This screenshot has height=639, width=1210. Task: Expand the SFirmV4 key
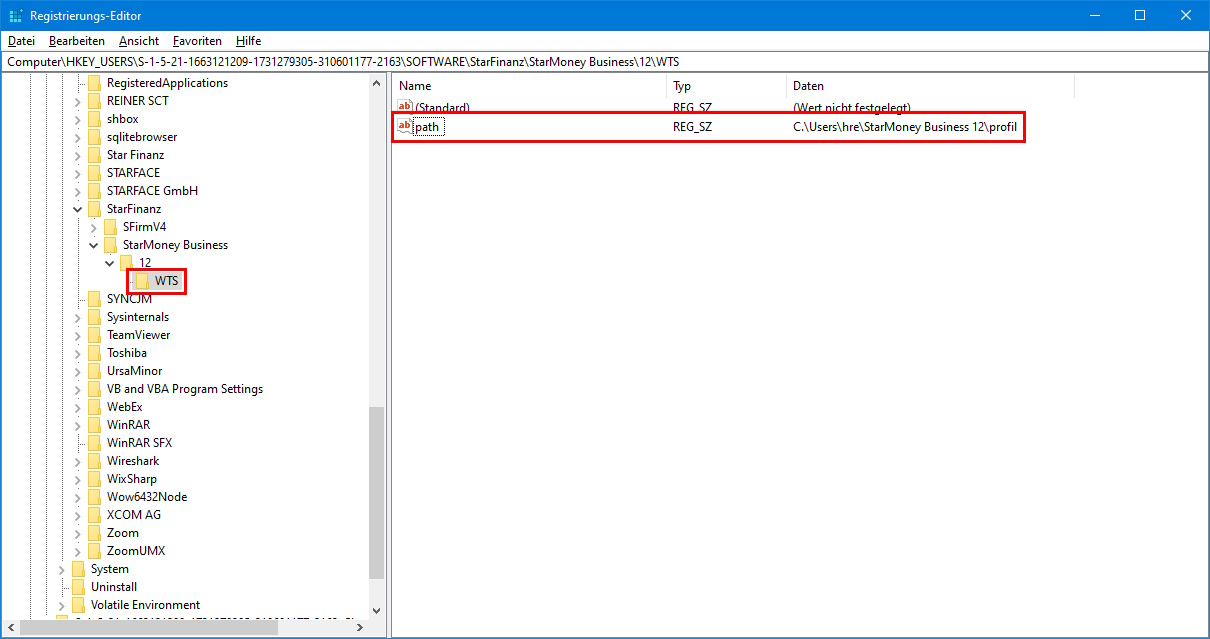94,227
